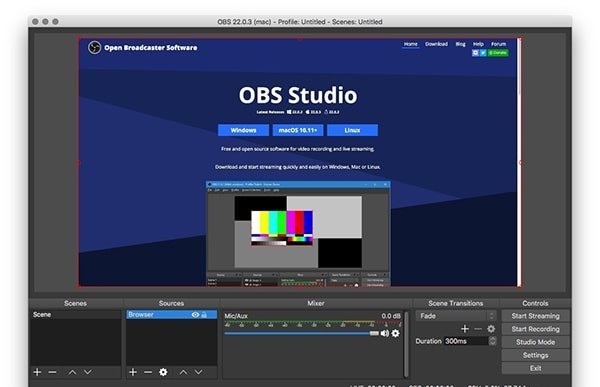The width and height of the screenshot is (600, 387).
Task: Click the Mic/Aux label in Mixer
Action: point(236,316)
